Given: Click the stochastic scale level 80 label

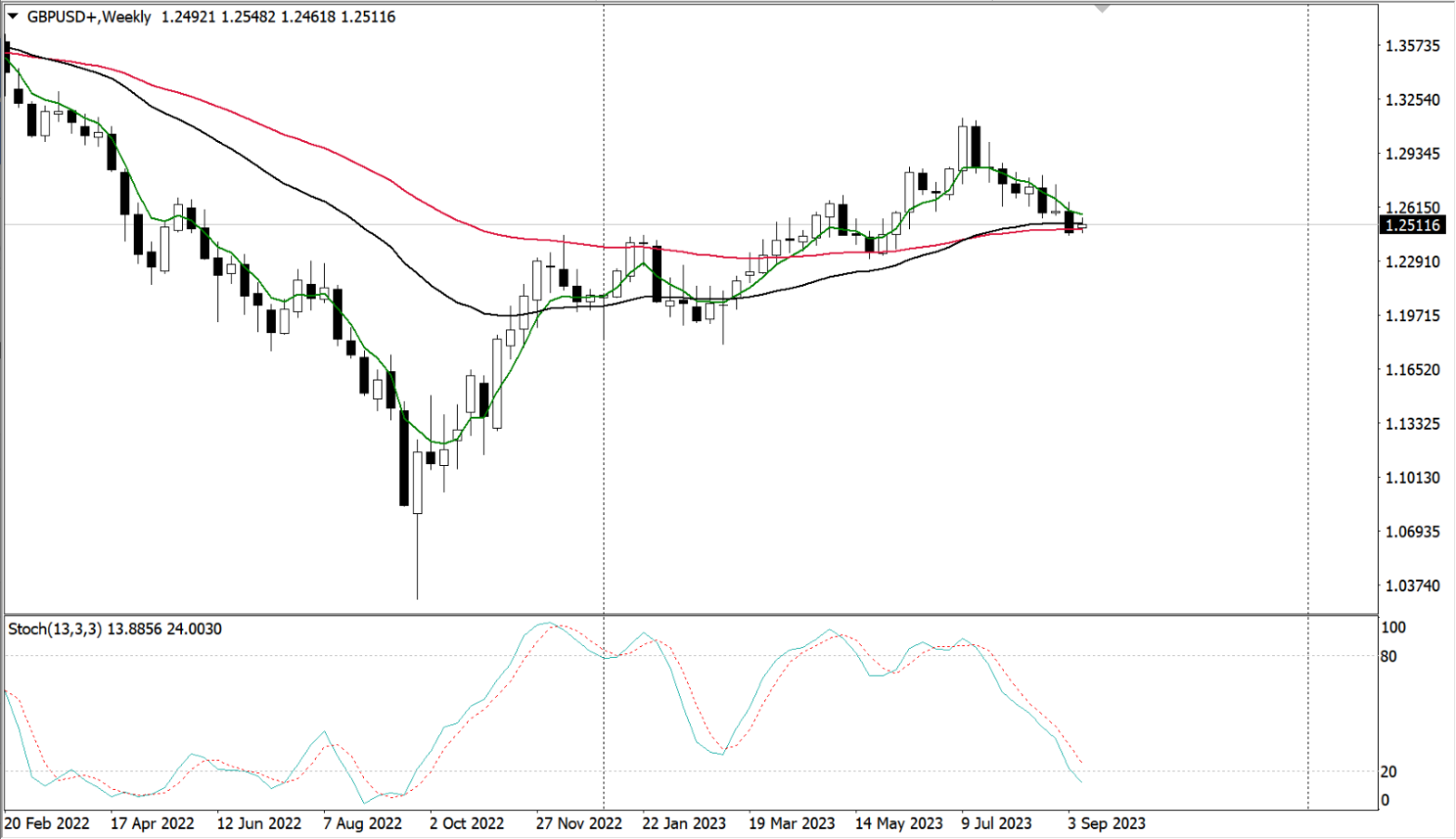Looking at the screenshot, I should tap(1389, 657).
